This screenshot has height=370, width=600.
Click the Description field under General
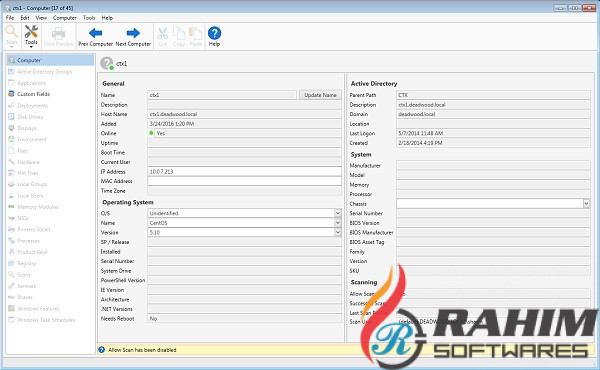pyautogui.click(x=245, y=104)
